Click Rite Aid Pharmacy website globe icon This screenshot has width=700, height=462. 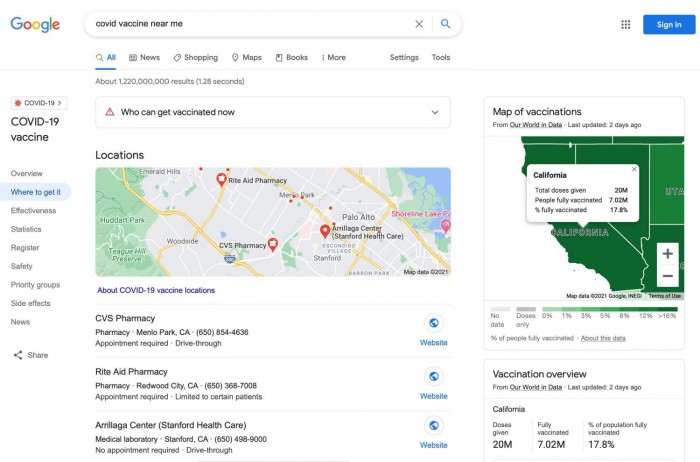coord(433,376)
